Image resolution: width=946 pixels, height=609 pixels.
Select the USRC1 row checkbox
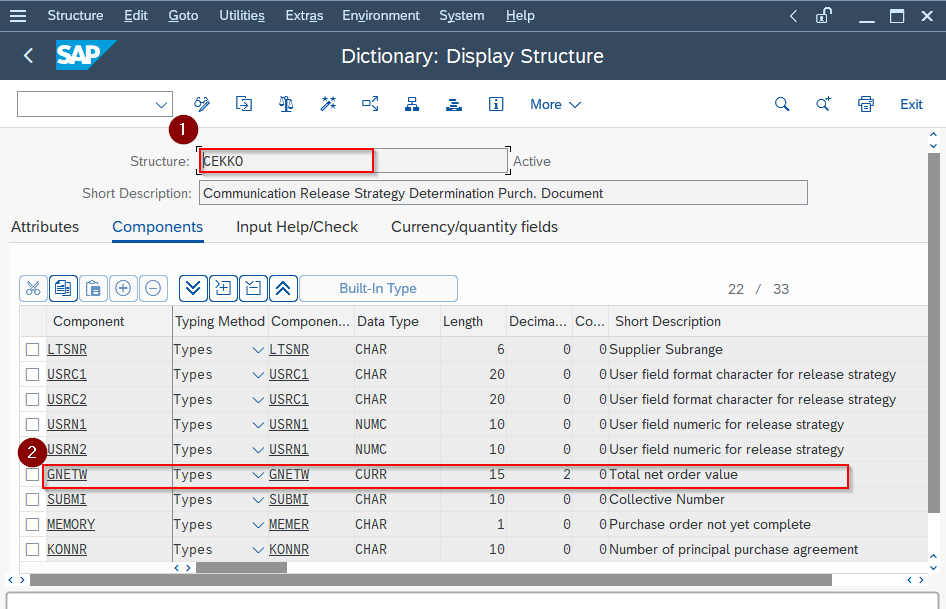[x=33, y=374]
